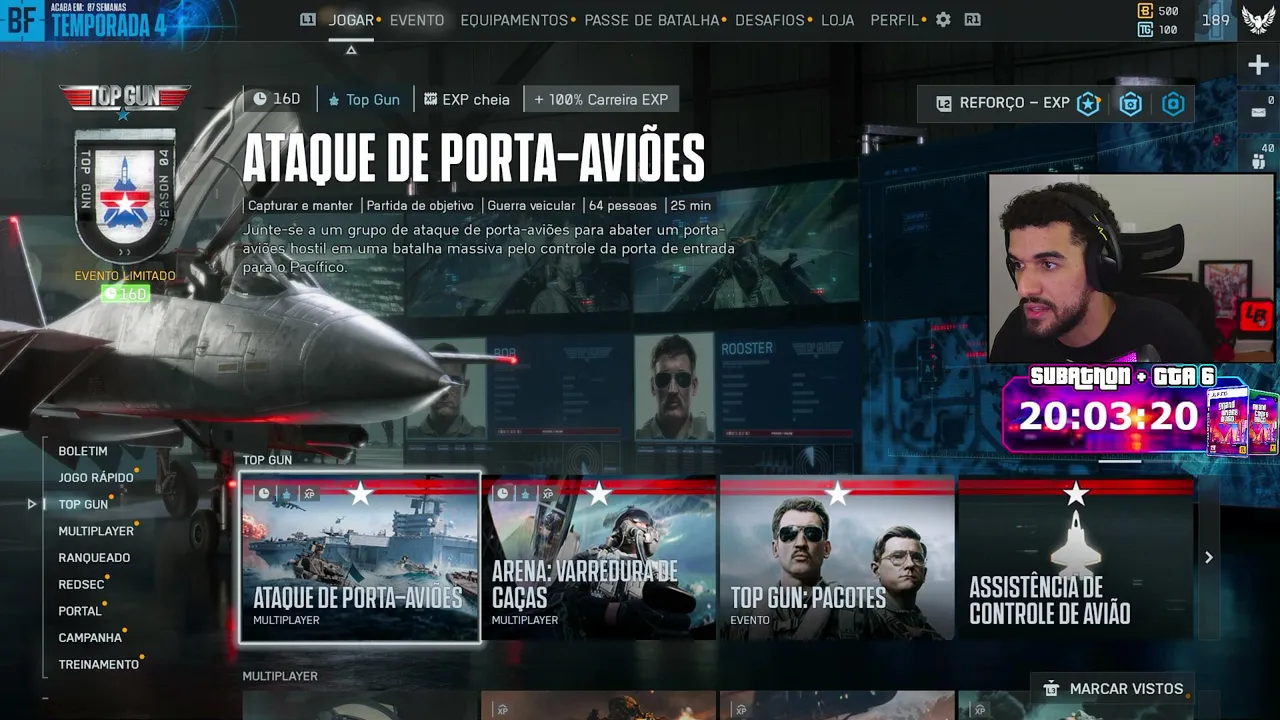
Task: Select the star booster hexagon icon
Action: click(x=1088, y=103)
